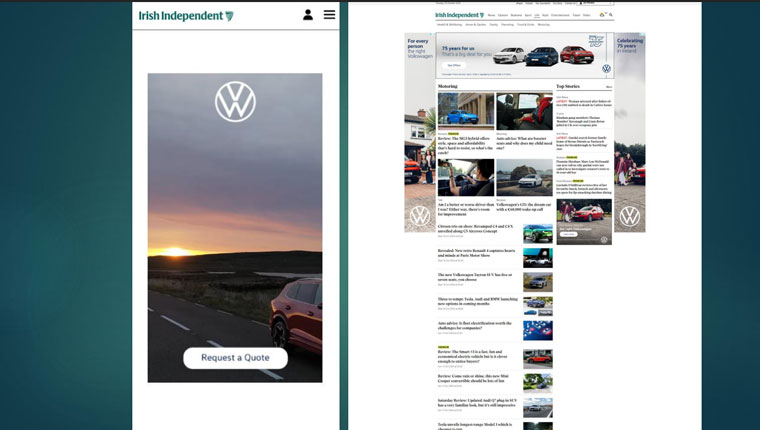Open the child booster seat article thumbnail
Image resolution: width=760 pixels, height=430 pixels.
pos(524,111)
